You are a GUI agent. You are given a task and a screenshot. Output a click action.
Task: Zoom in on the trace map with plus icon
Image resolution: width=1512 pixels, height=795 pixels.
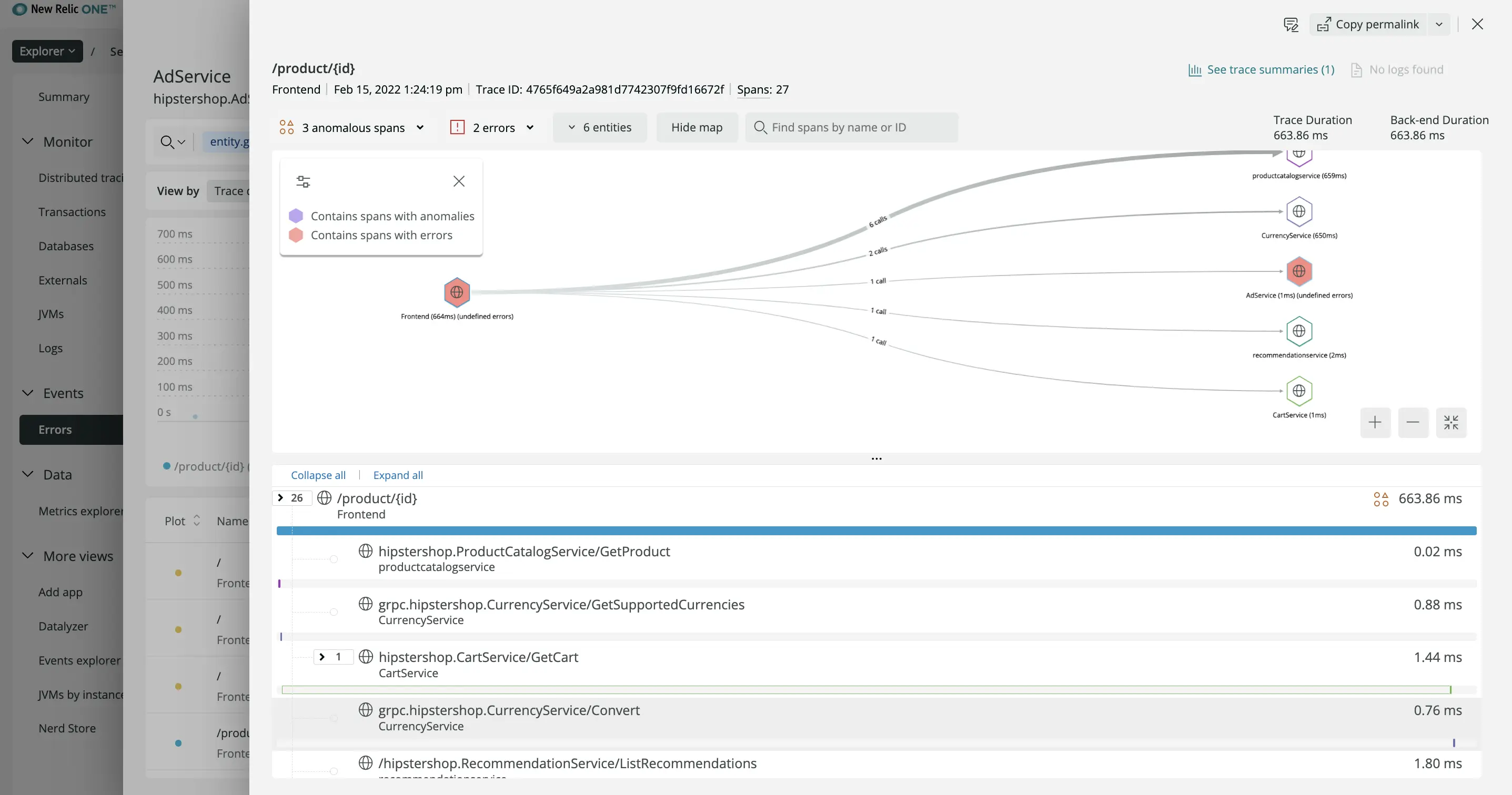click(x=1375, y=422)
